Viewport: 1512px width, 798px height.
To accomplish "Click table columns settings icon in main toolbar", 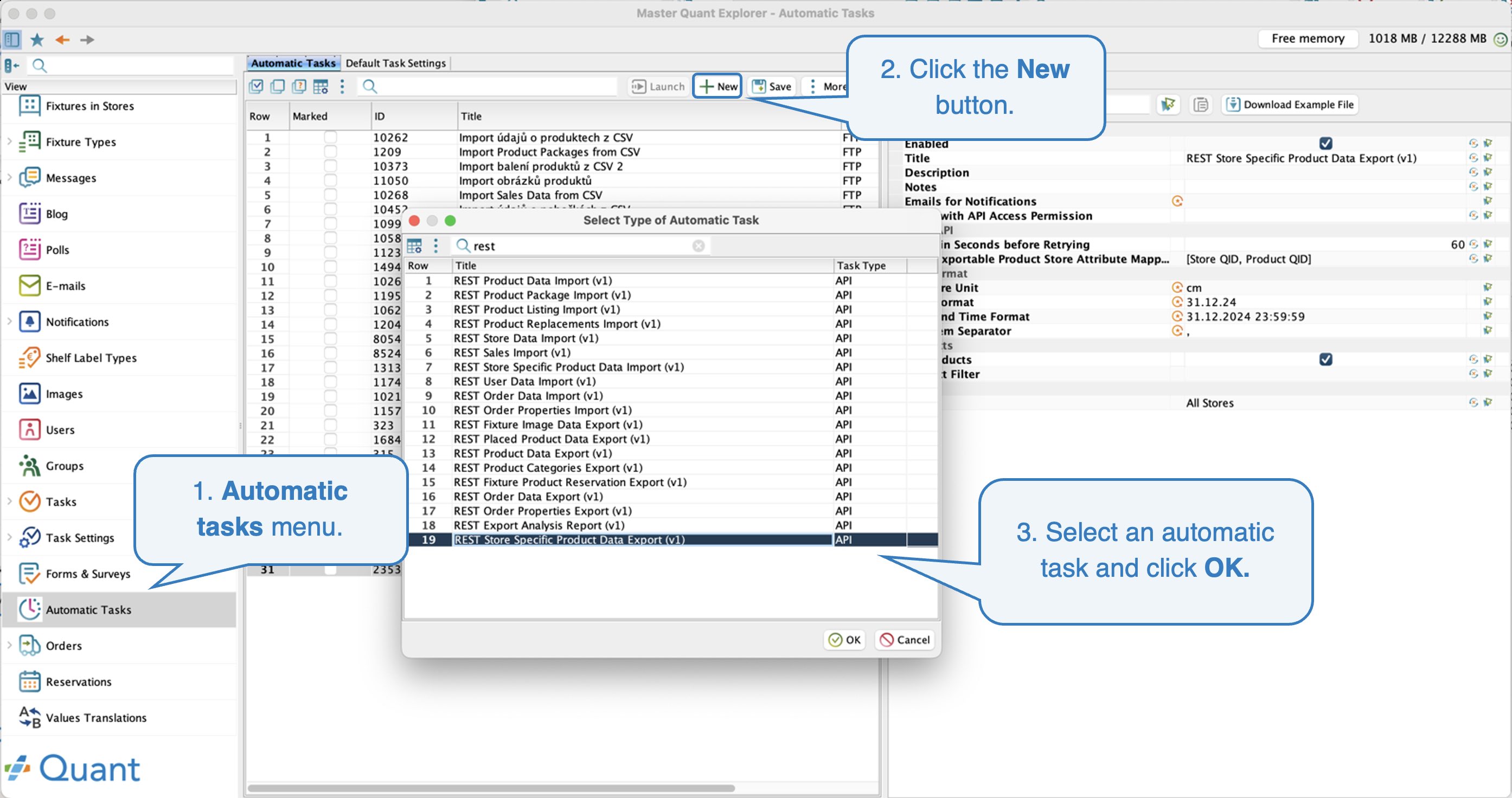I will 321,87.
